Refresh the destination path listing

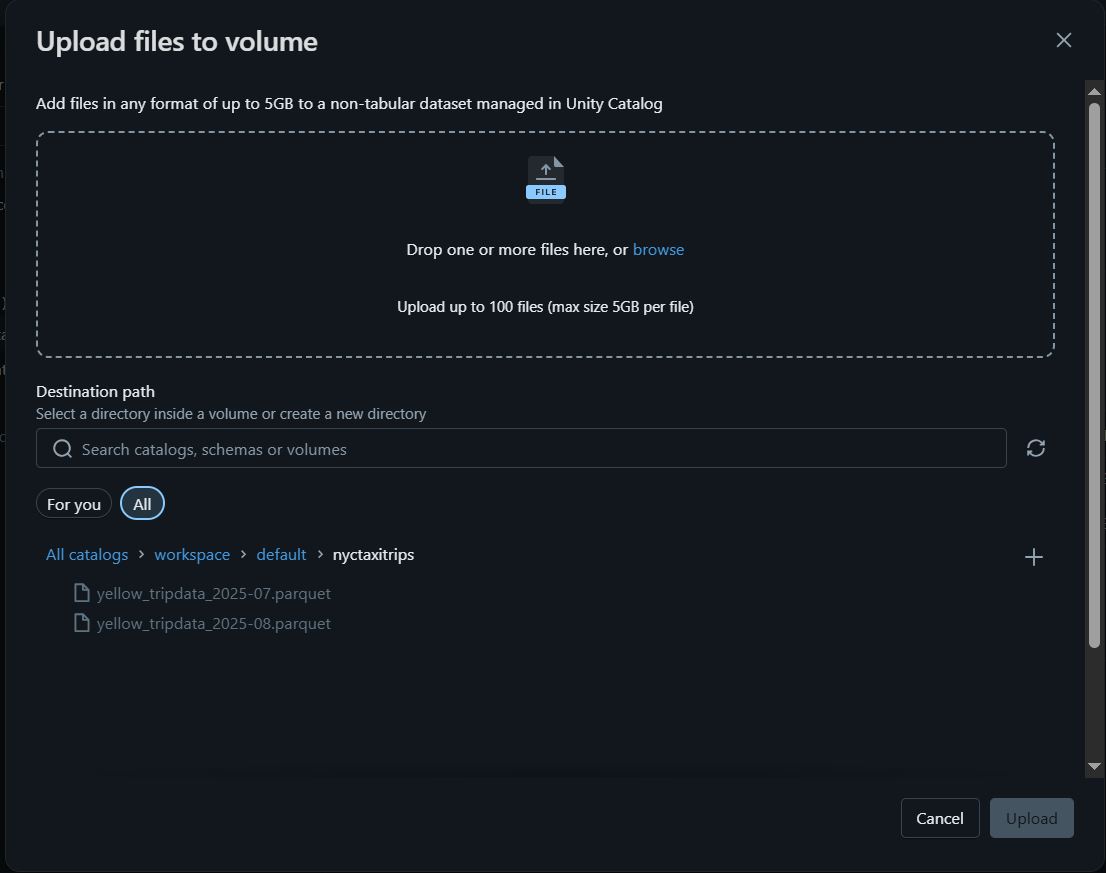(x=1035, y=448)
